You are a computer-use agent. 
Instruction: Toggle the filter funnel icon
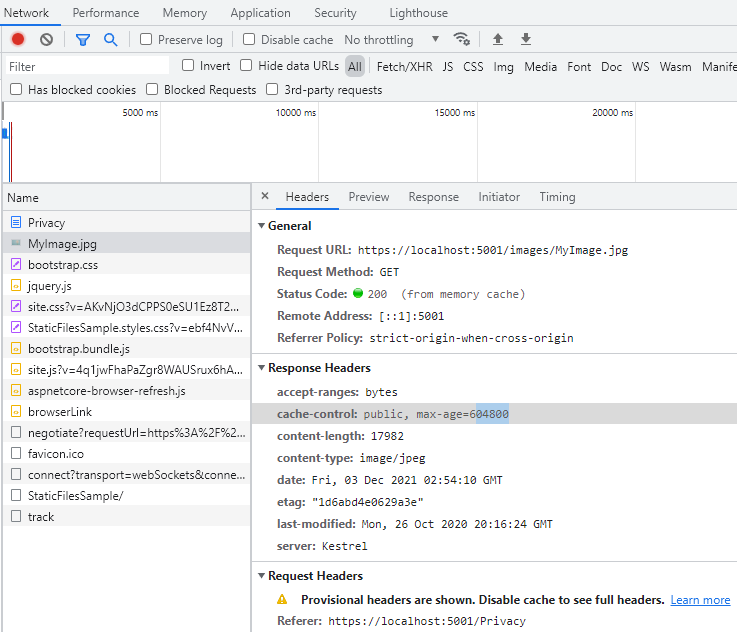click(83, 40)
